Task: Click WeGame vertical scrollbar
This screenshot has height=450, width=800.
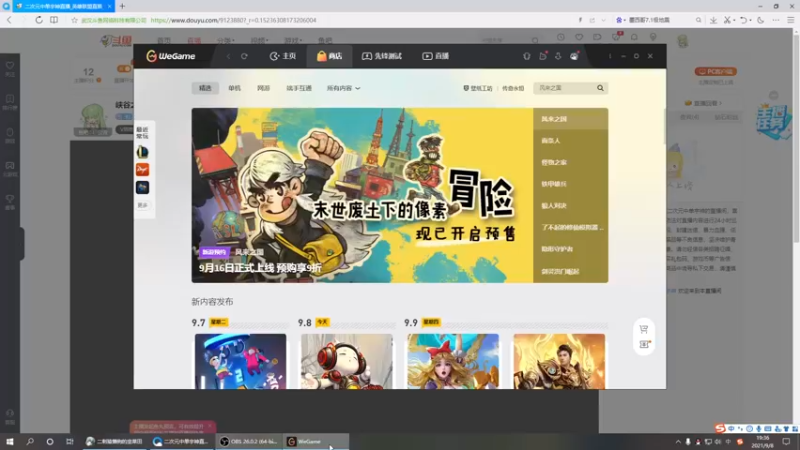Action: pos(664,127)
